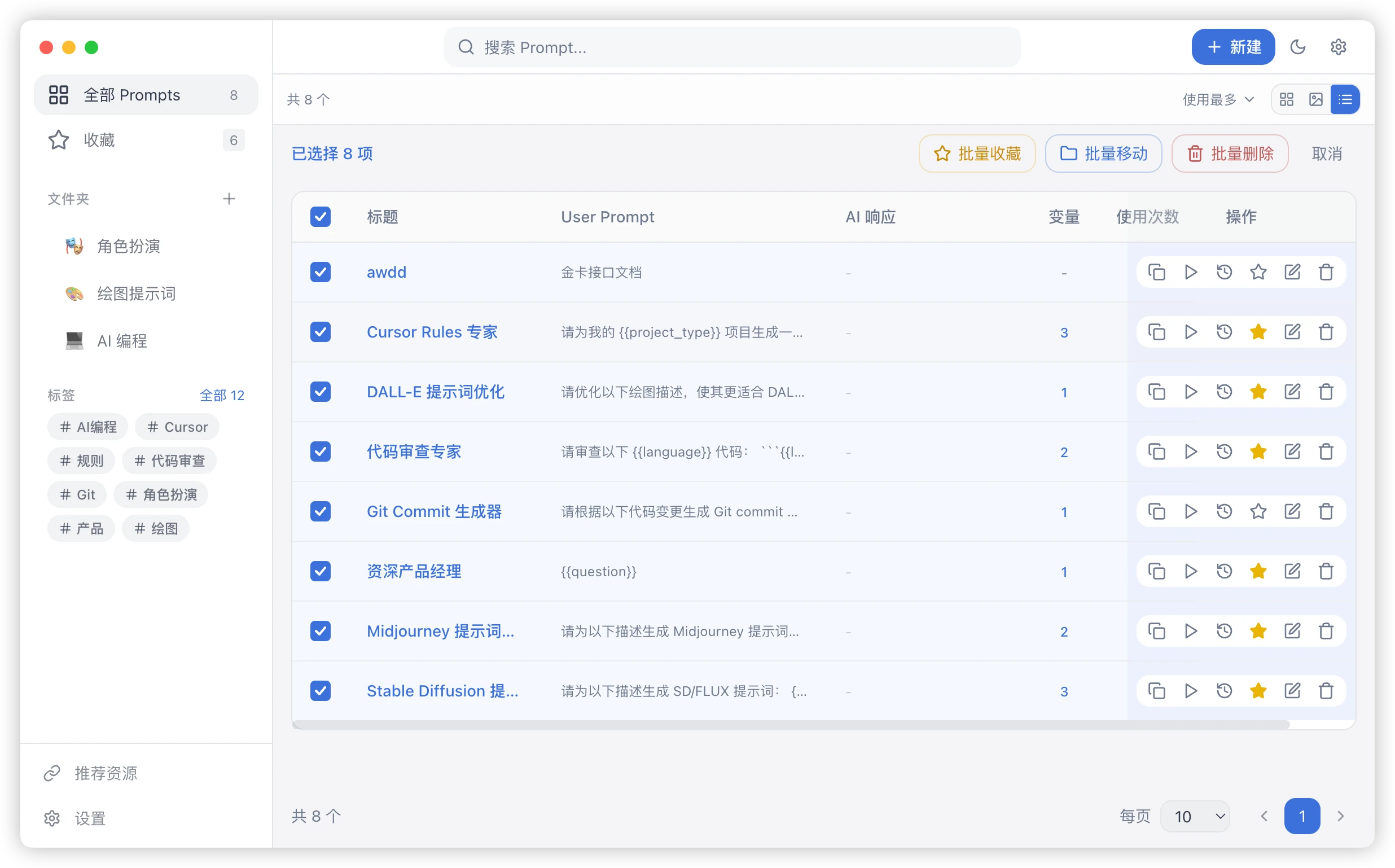Image resolution: width=1395 pixels, height=868 pixels.
Task: Open the AI 编程 folder
Action: (146, 341)
